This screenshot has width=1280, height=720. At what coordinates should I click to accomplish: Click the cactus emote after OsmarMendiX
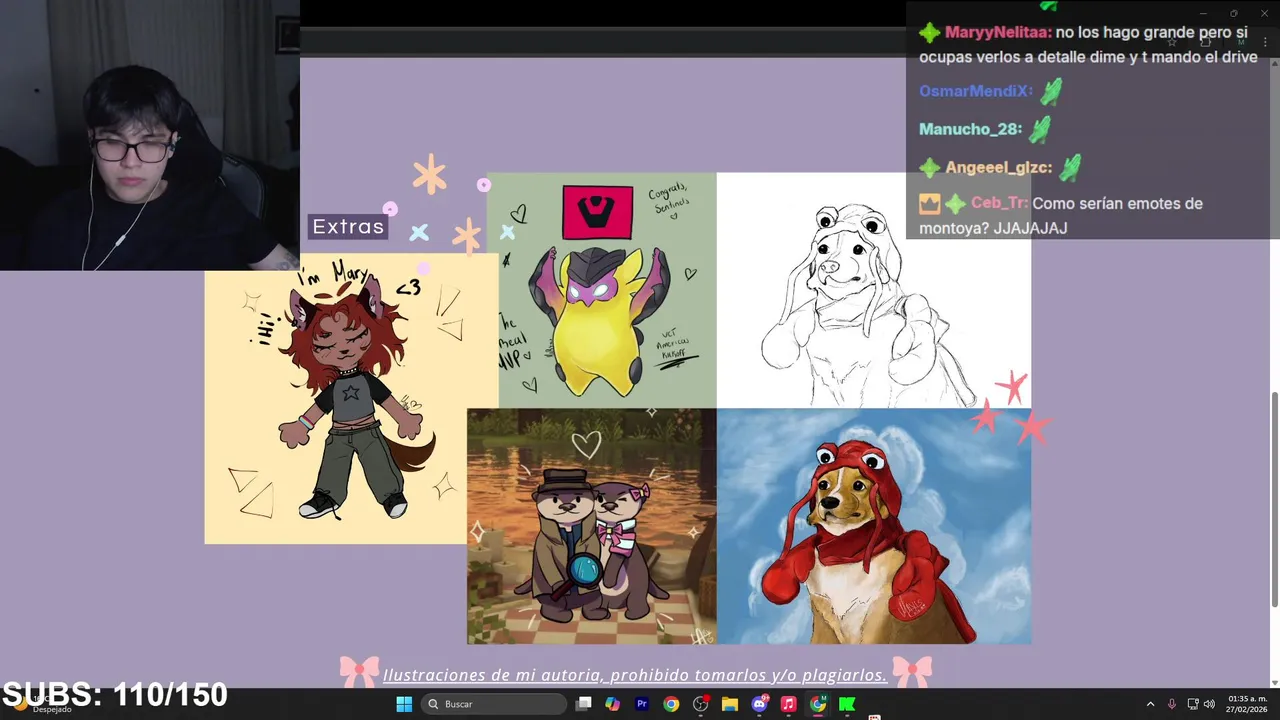pos(1050,92)
